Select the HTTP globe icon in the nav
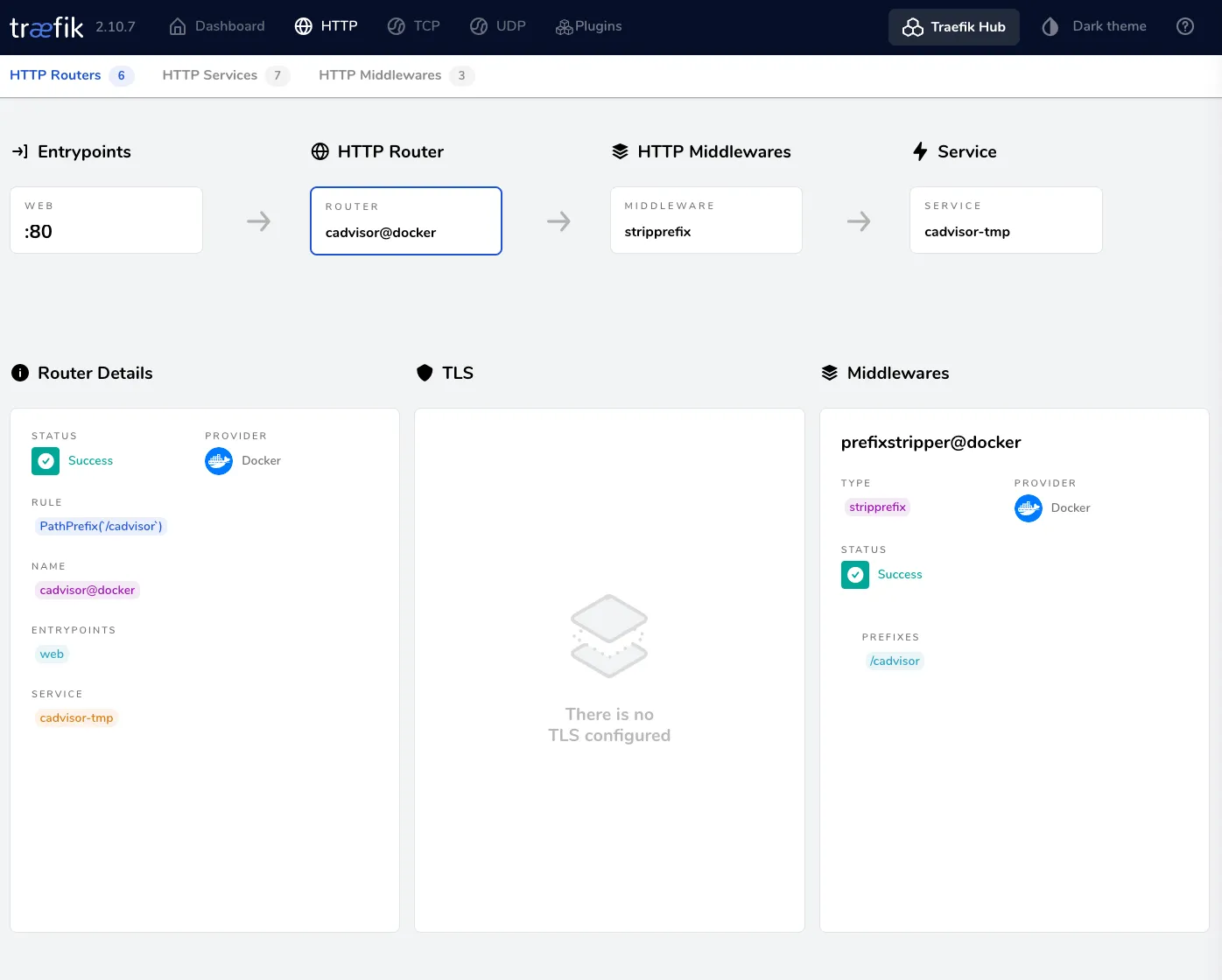 click(x=302, y=25)
